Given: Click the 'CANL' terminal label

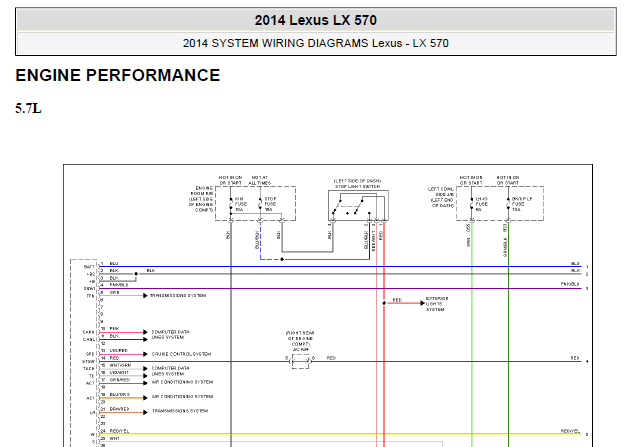Looking at the screenshot, I should click(x=88, y=339).
